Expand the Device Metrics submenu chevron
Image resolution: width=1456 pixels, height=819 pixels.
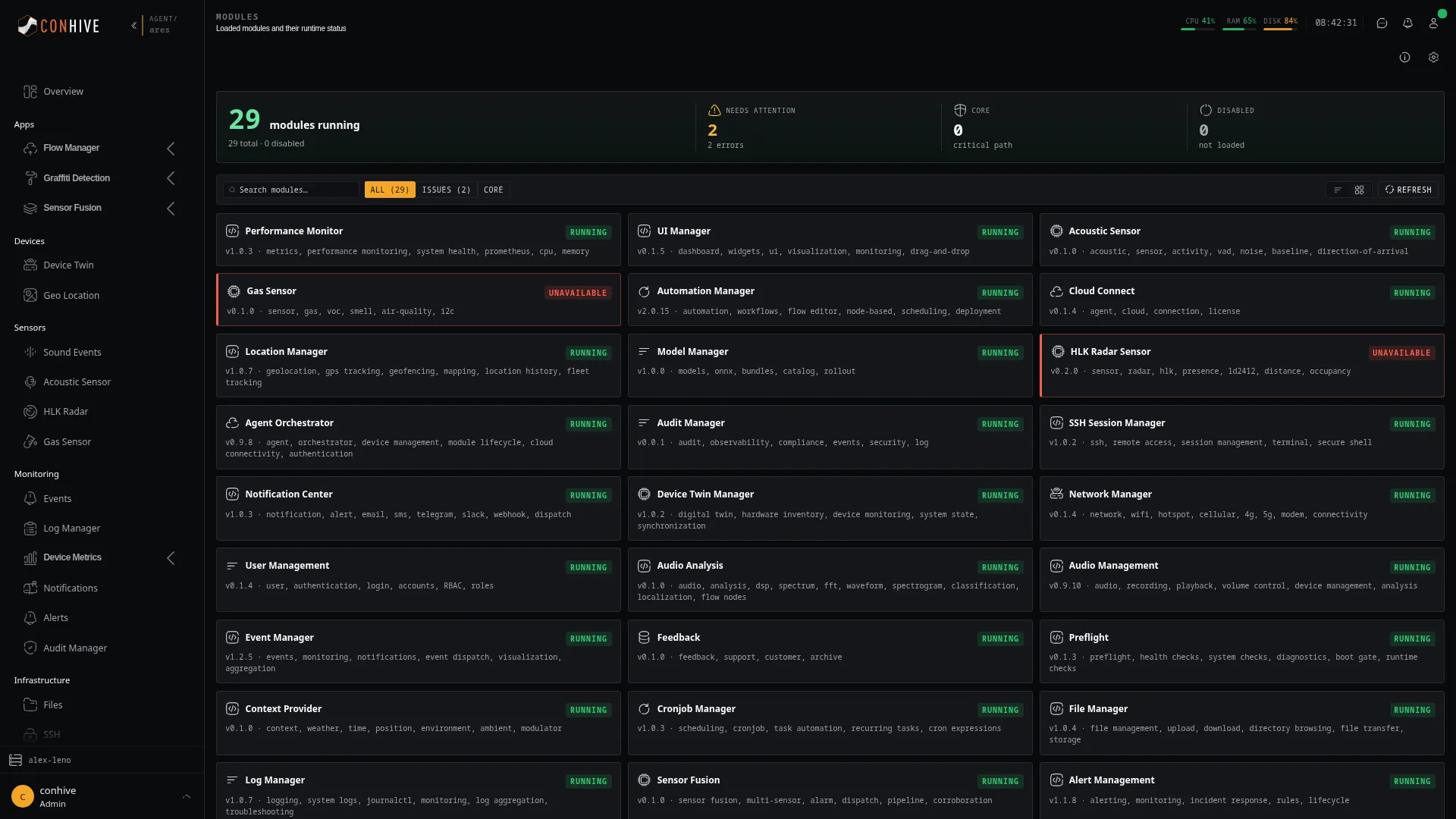click(171, 558)
